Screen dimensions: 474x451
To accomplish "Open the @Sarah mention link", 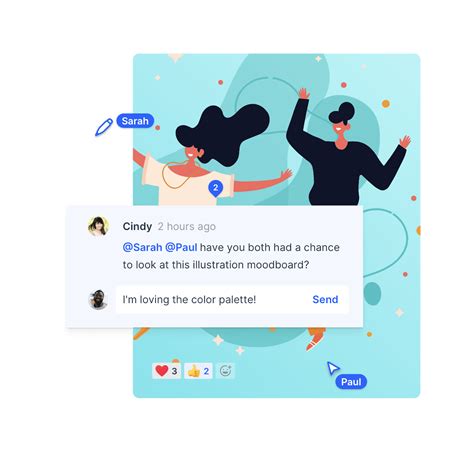I will coord(142,247).
